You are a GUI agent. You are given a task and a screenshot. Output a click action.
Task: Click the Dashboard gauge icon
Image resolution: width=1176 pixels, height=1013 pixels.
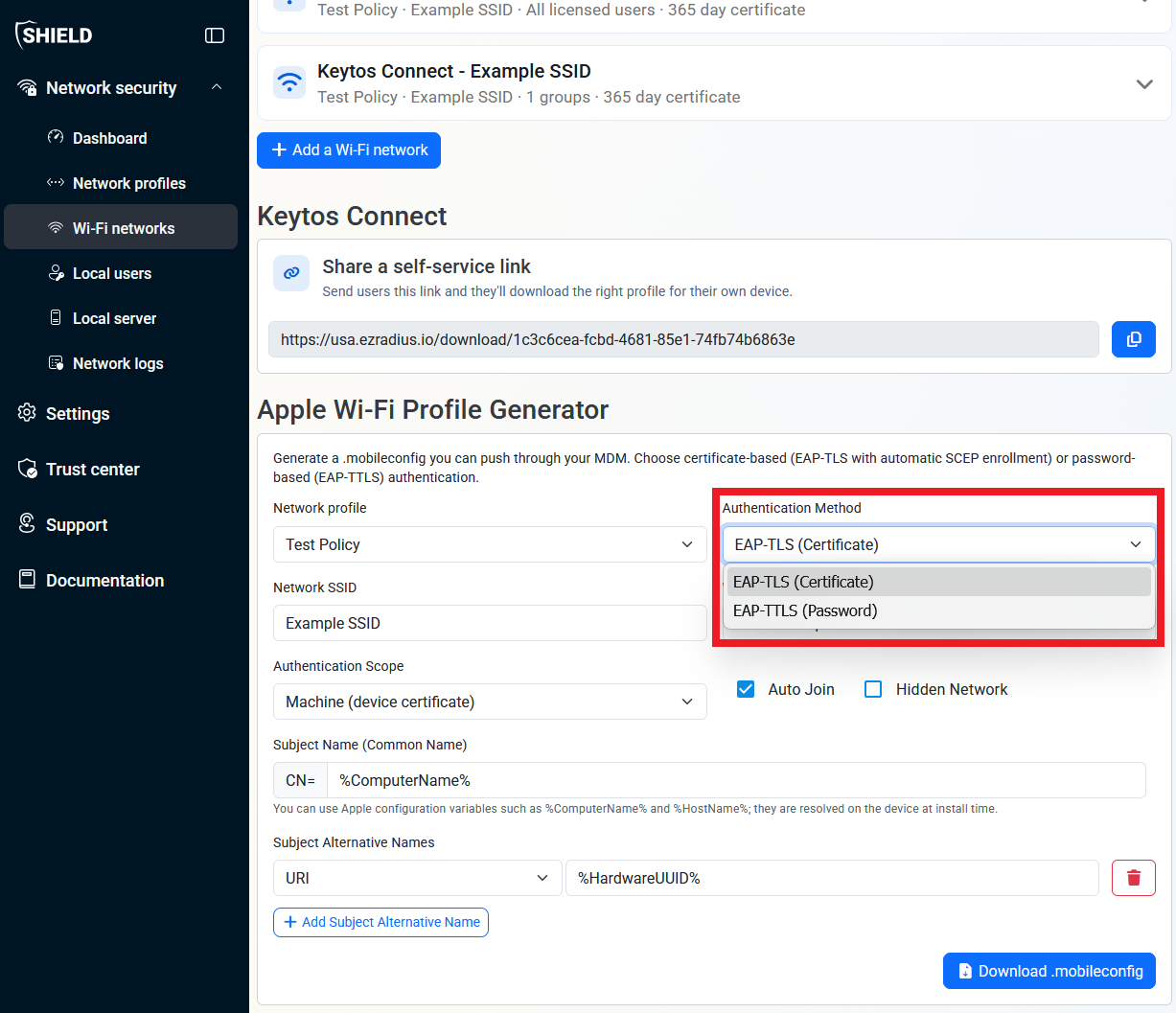[56, 137]
